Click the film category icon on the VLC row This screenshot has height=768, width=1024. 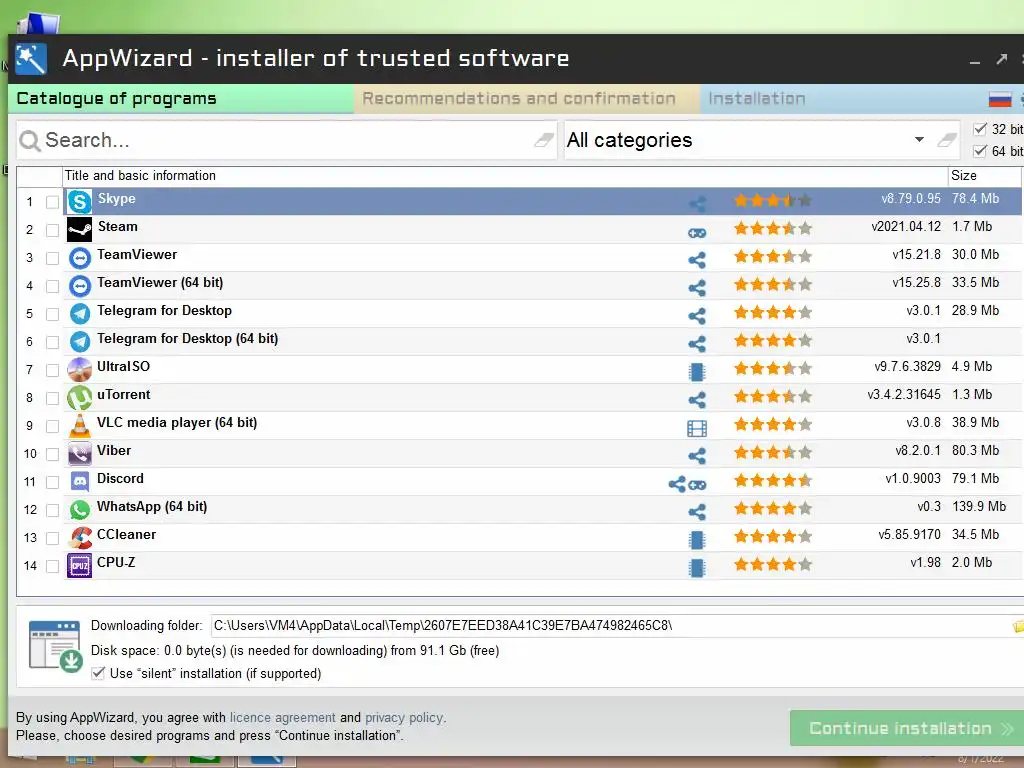(x=697, y=428)
